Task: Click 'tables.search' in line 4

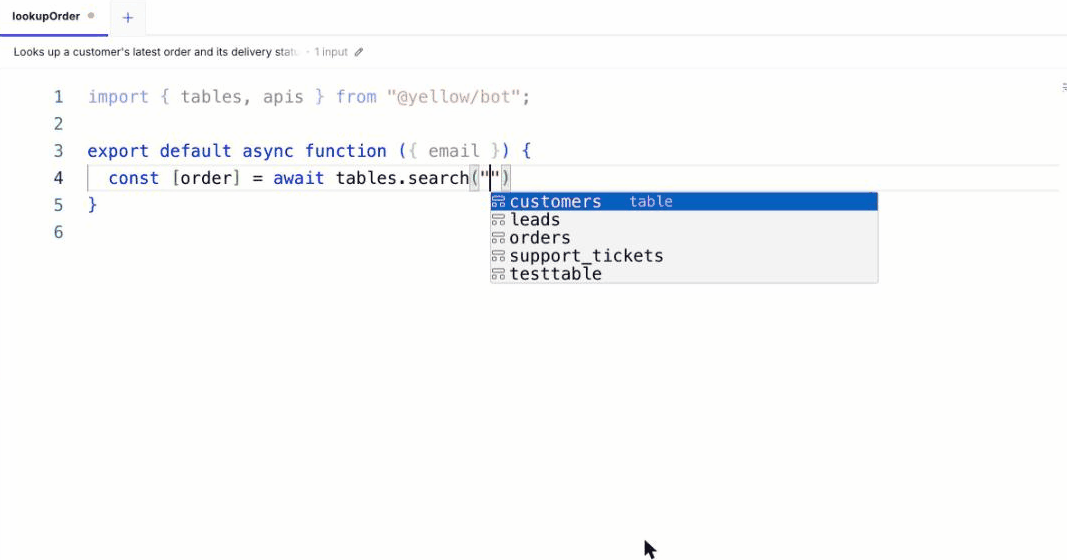Action: pyautogui.click(x=402, y=178)
